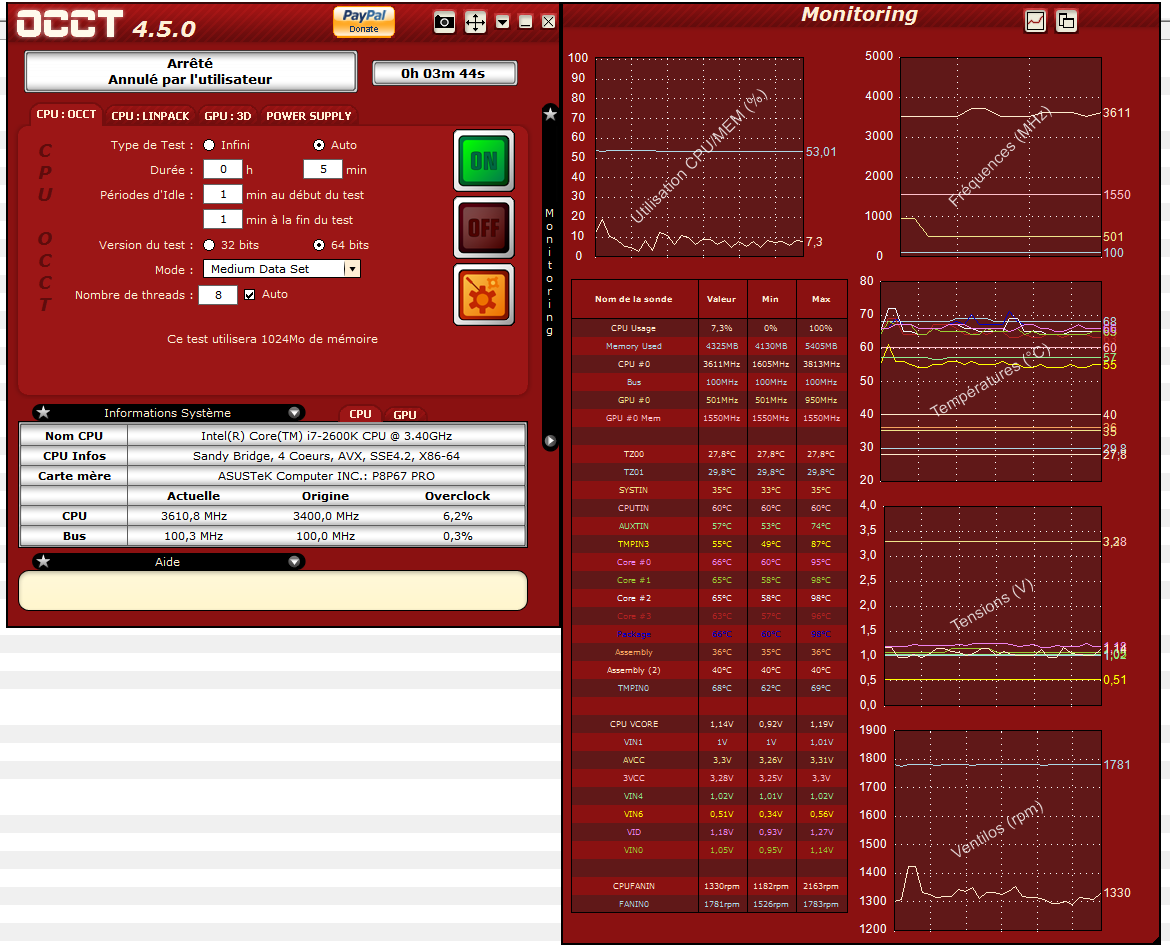Click the Bus Actuelle value 100,3 MHz
1170x946 pixels.
point(194,536)
